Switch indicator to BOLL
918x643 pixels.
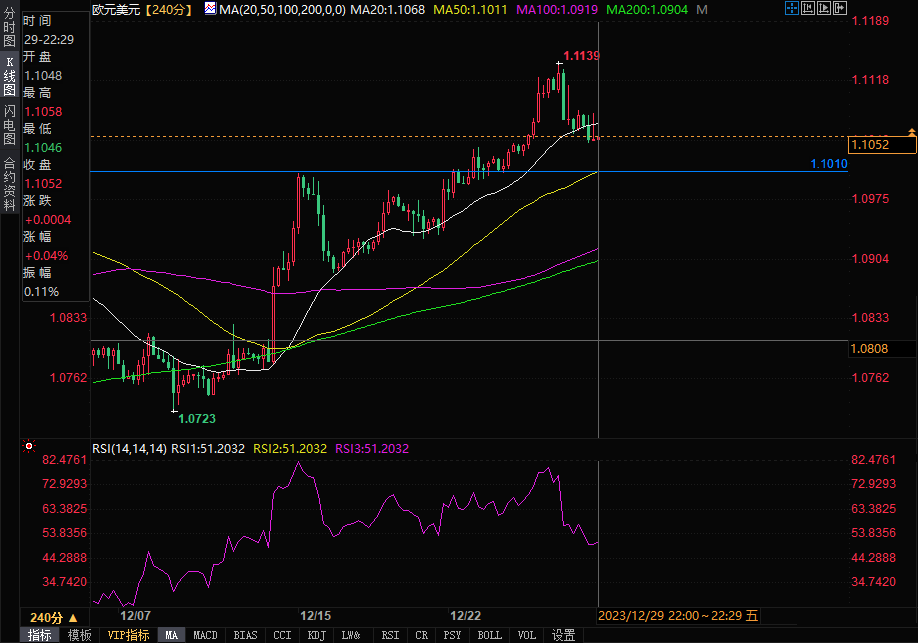point(489,635)
